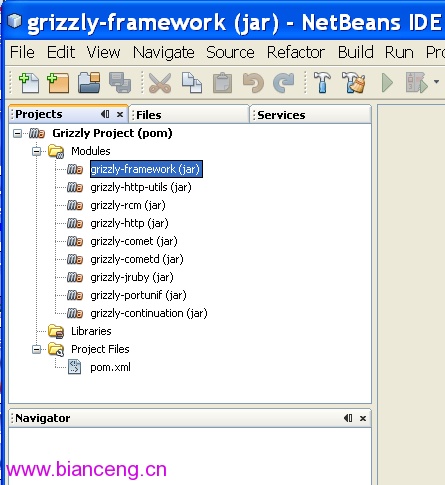Click the NetBeans title bar cube icon

coord(14,21)
